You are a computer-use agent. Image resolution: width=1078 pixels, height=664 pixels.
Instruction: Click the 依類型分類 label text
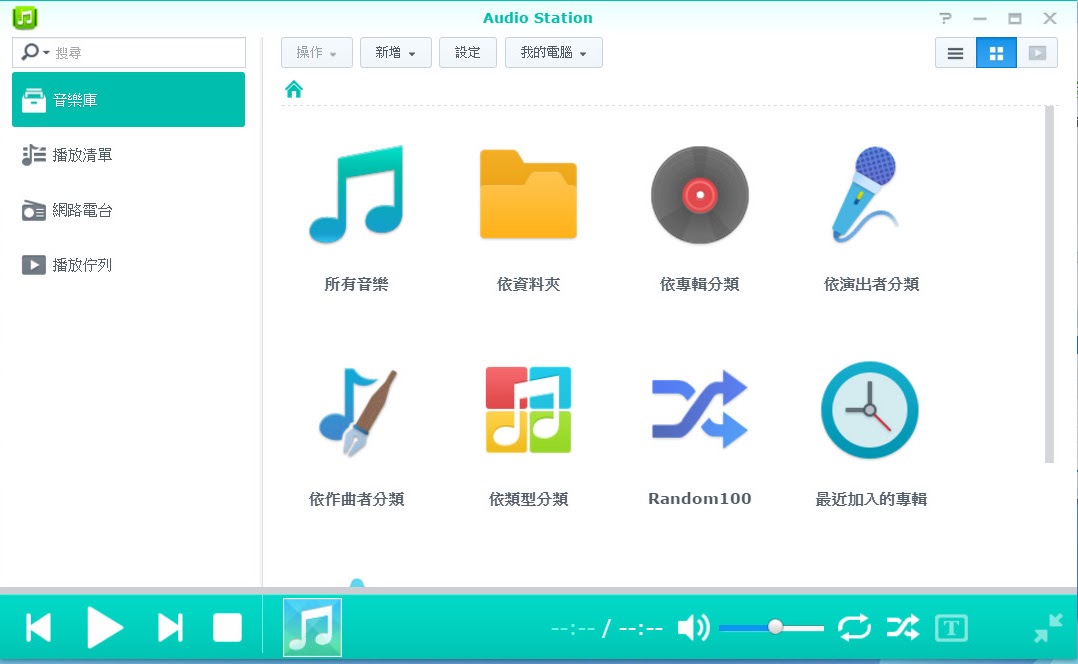[528, 498]
